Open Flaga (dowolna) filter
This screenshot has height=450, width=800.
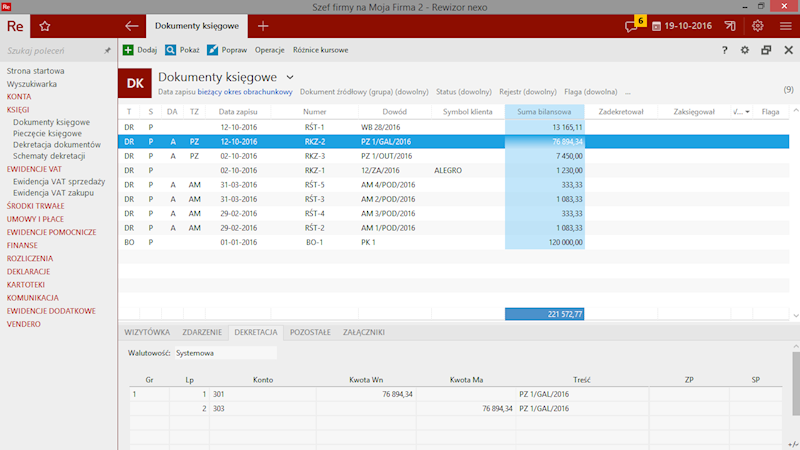click(591, 92)
